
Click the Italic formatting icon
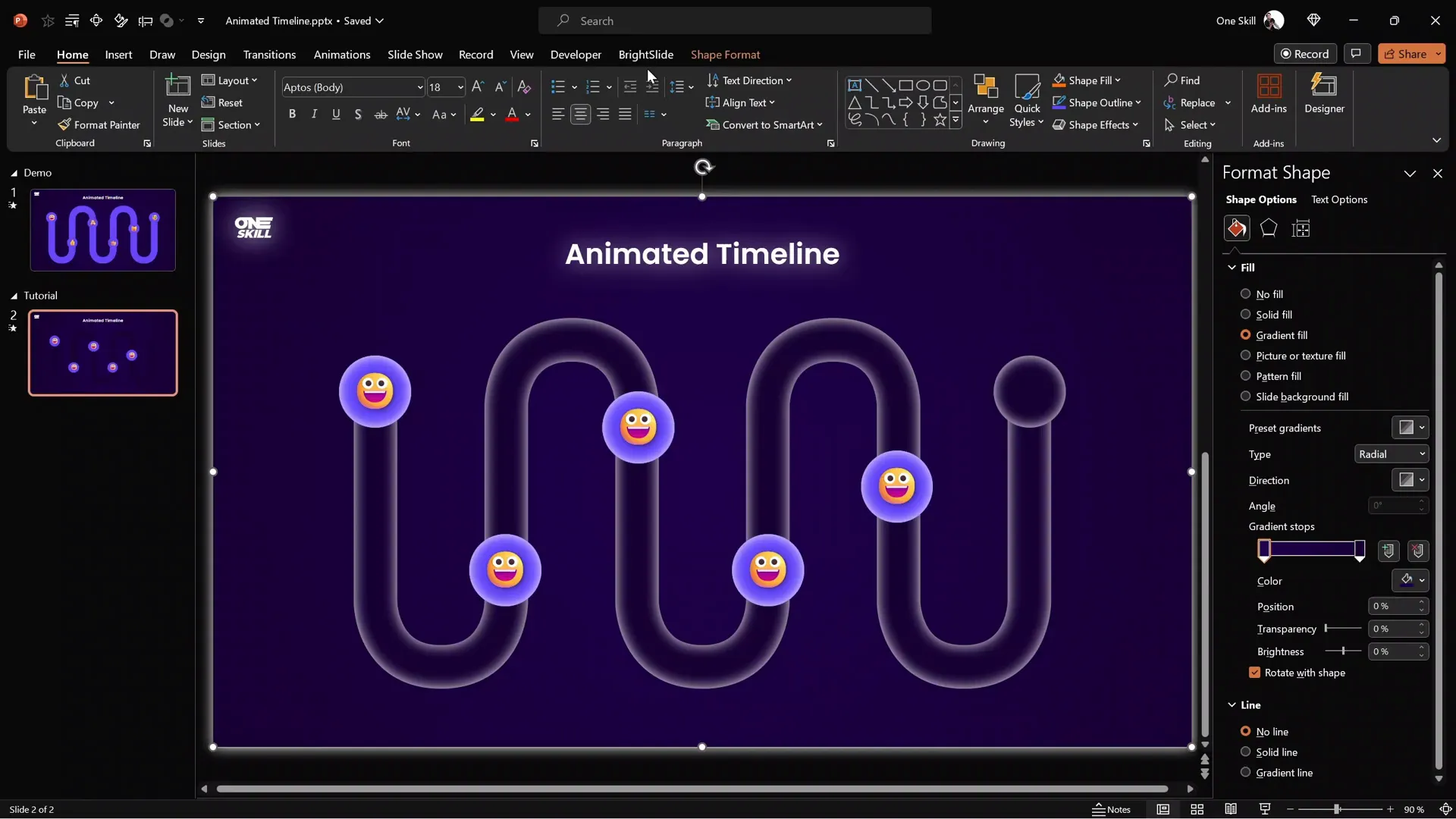pyautogui.click(x=314, y=115)
